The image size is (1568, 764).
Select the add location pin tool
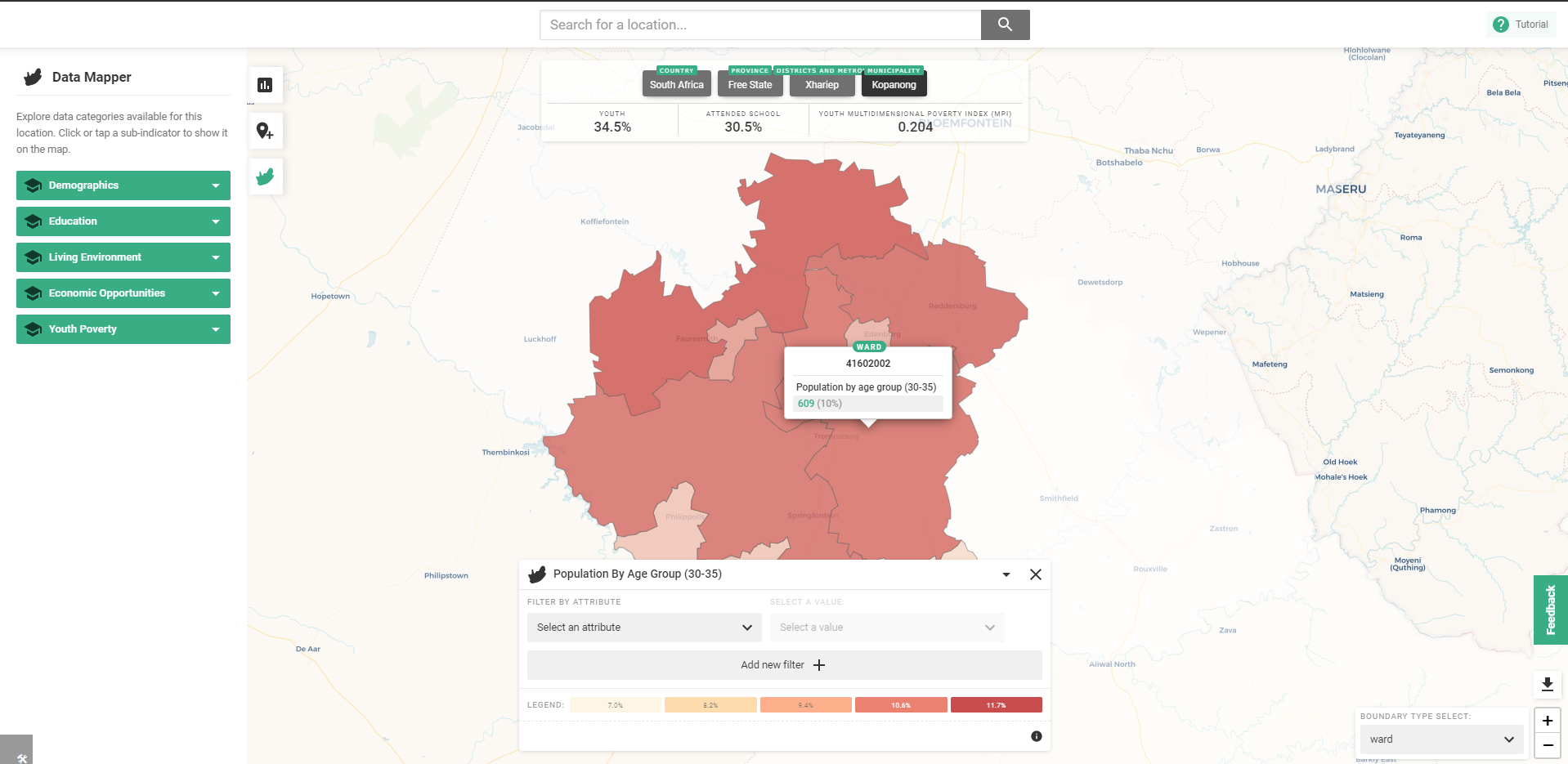click(265, 131)
